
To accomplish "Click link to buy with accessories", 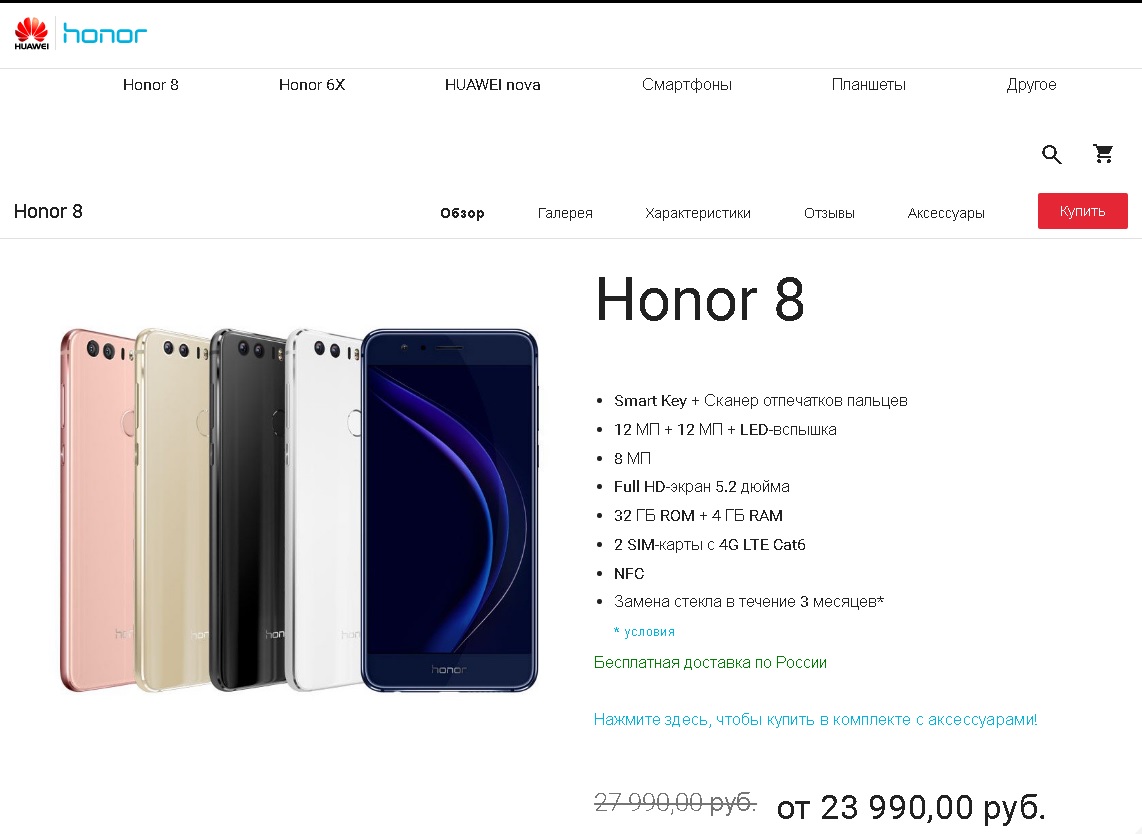I will [815, 720].
